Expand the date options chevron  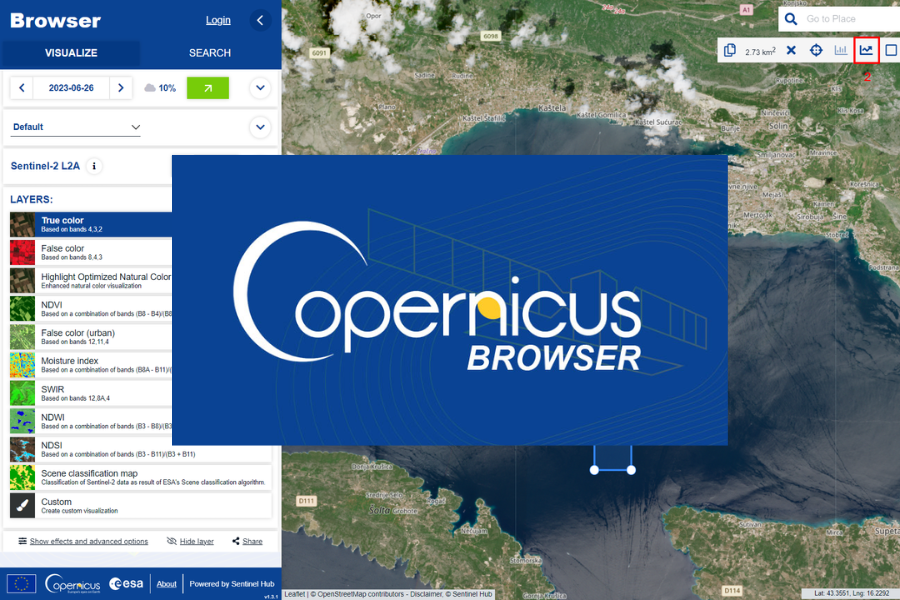260,88
